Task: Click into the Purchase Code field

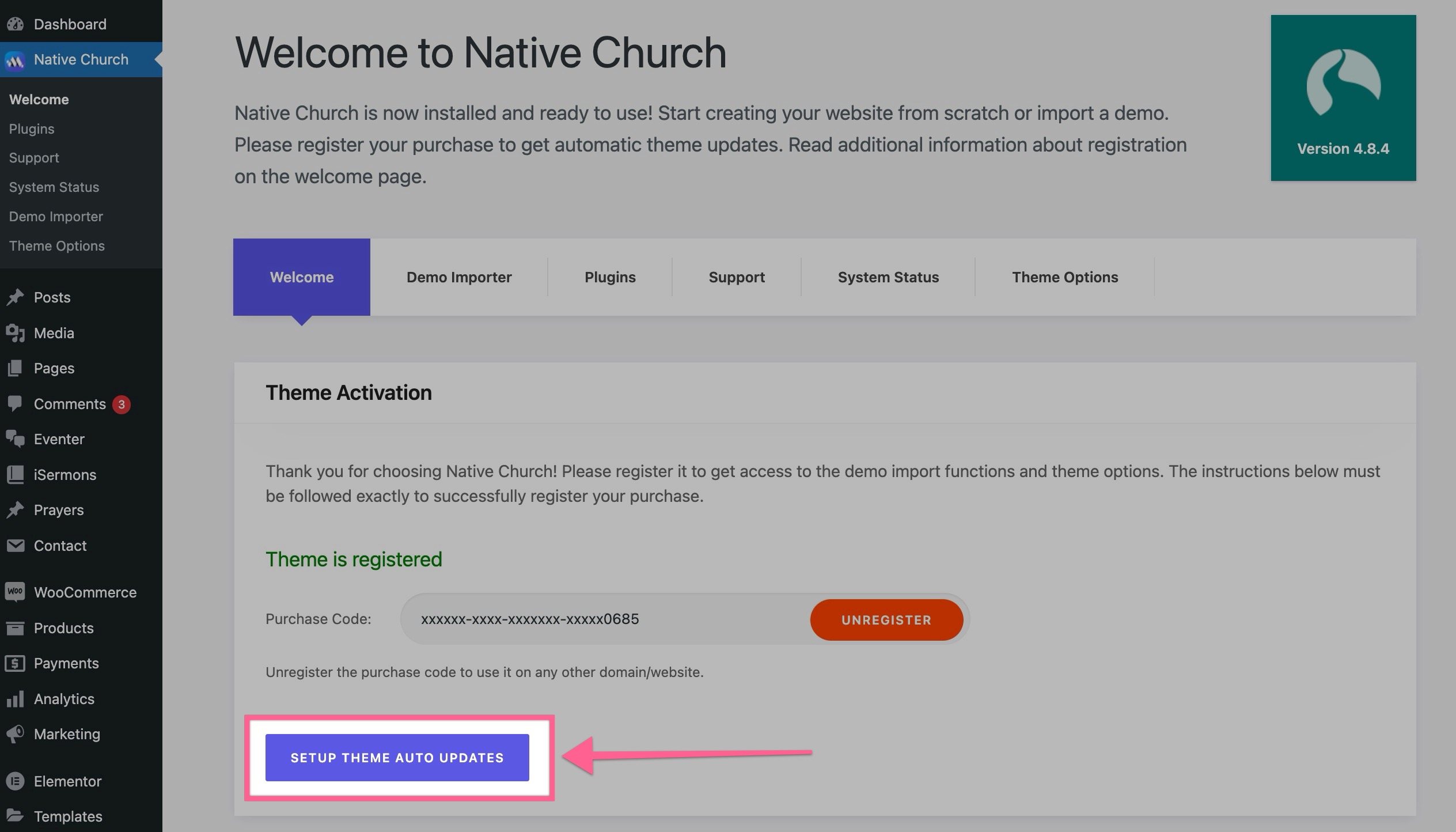Action: [605, 619]
